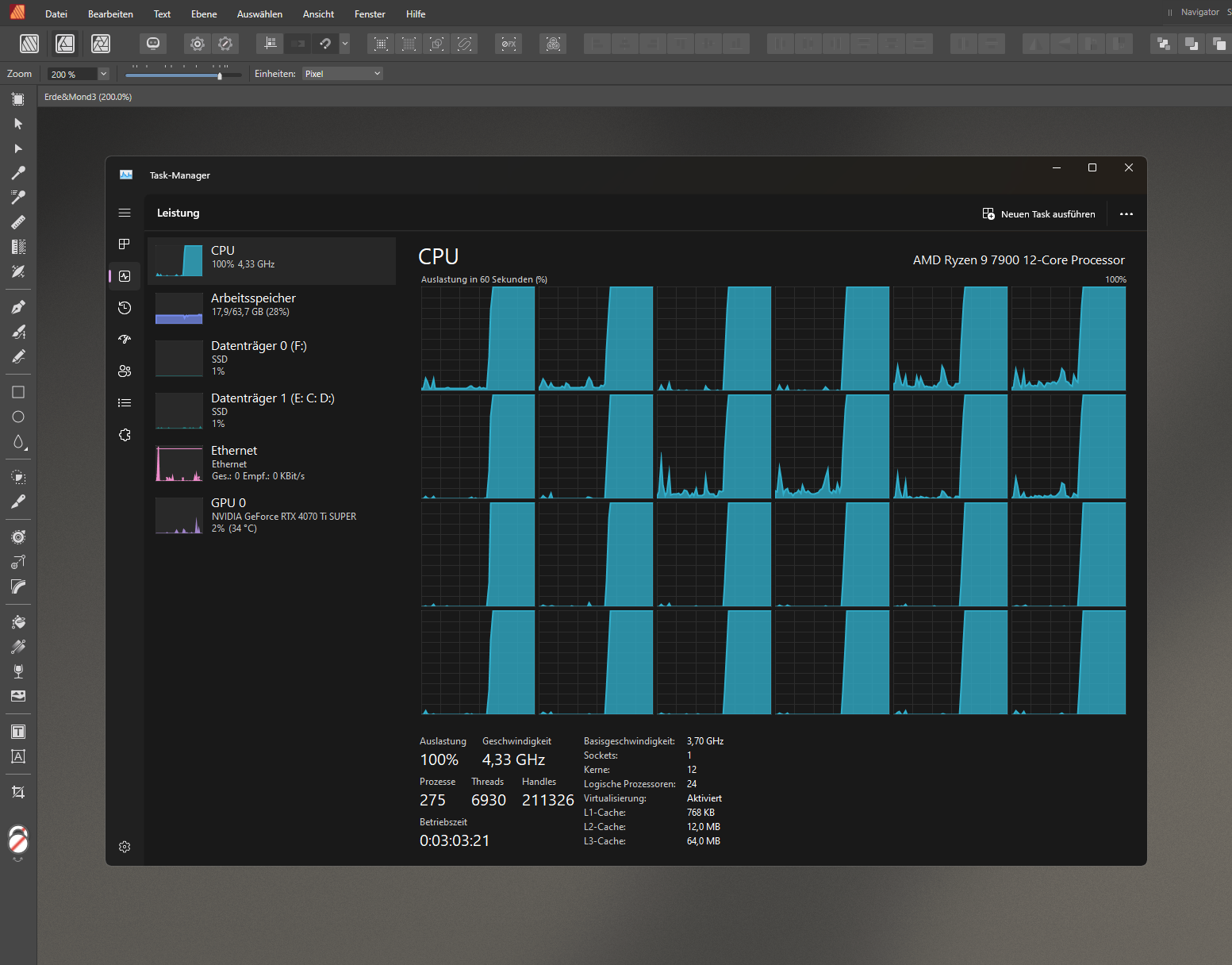Open Task Manager App-Verlauf history icon
The image size is (1232, 965).
pos(125,308)
